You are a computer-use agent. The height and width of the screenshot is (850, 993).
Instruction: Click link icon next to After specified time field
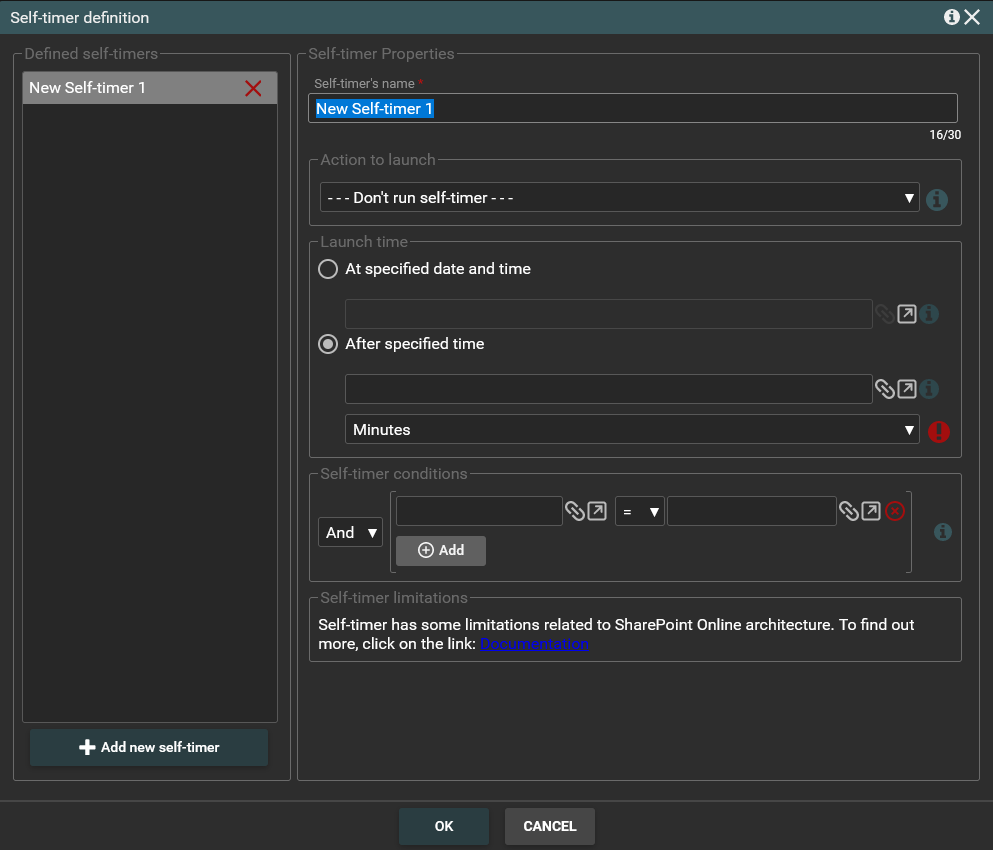[x=884, y=389]
